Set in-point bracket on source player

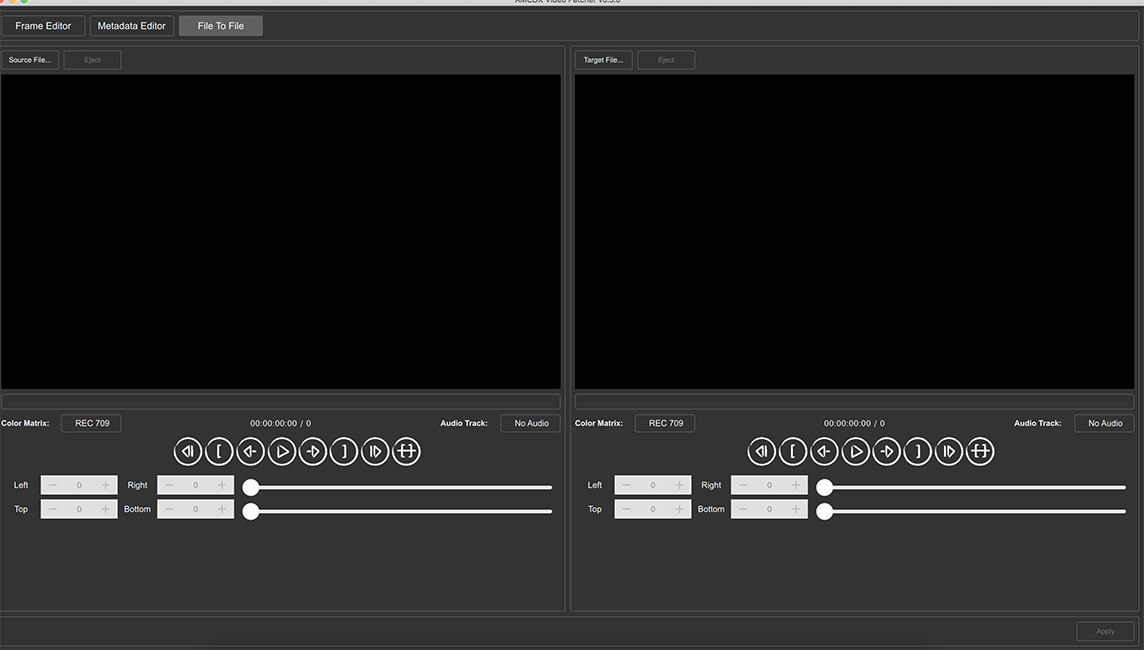(x=219, y=452)
